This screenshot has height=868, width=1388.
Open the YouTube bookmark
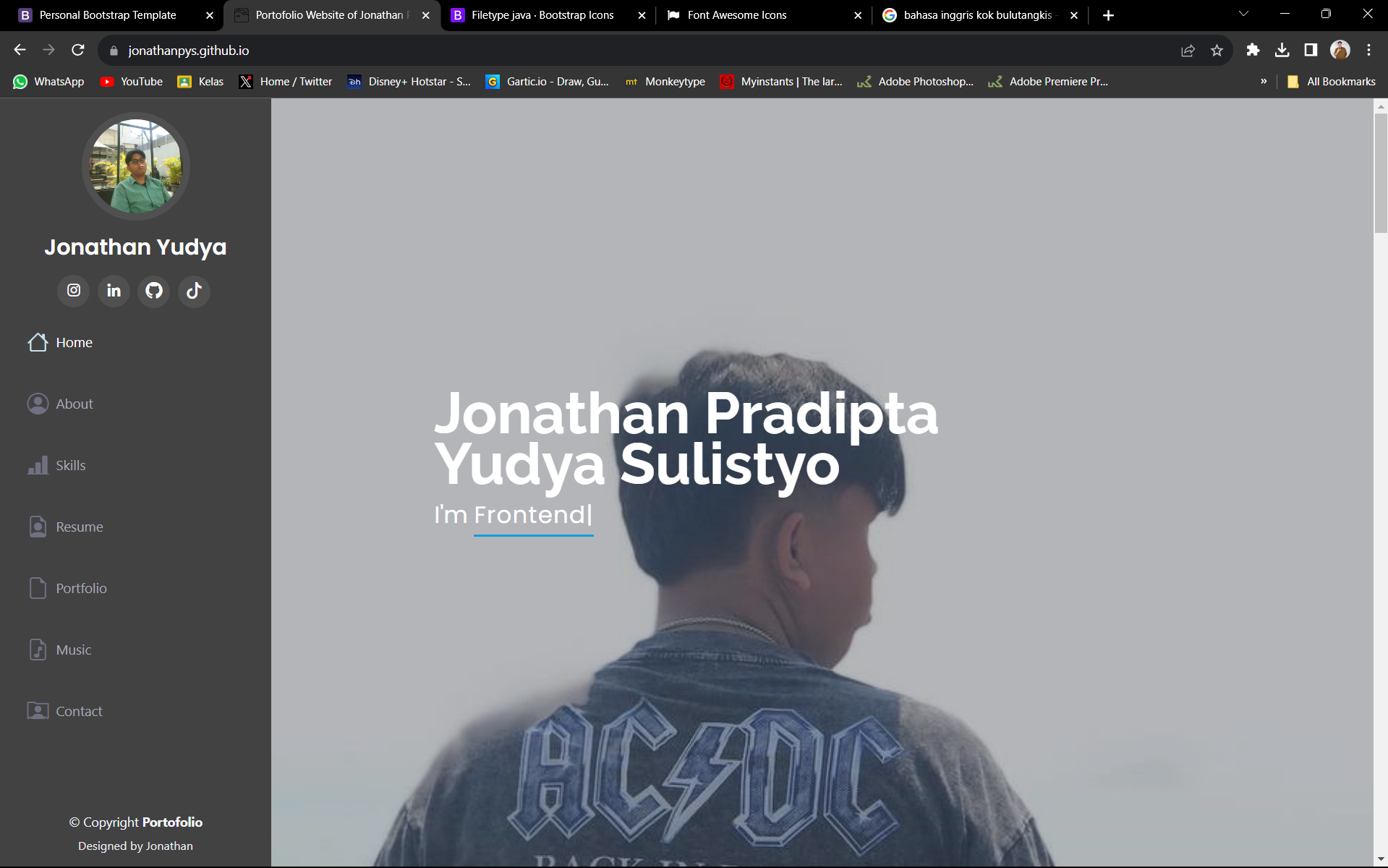(x=132, y=82)
